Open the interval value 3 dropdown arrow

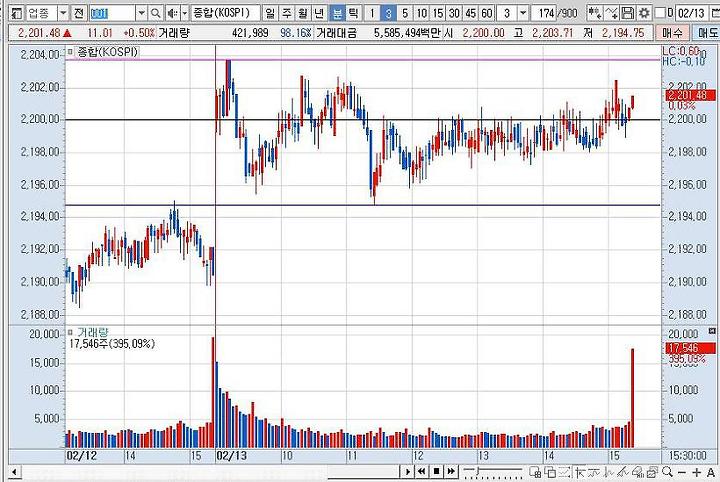click(x=523, y=13)
